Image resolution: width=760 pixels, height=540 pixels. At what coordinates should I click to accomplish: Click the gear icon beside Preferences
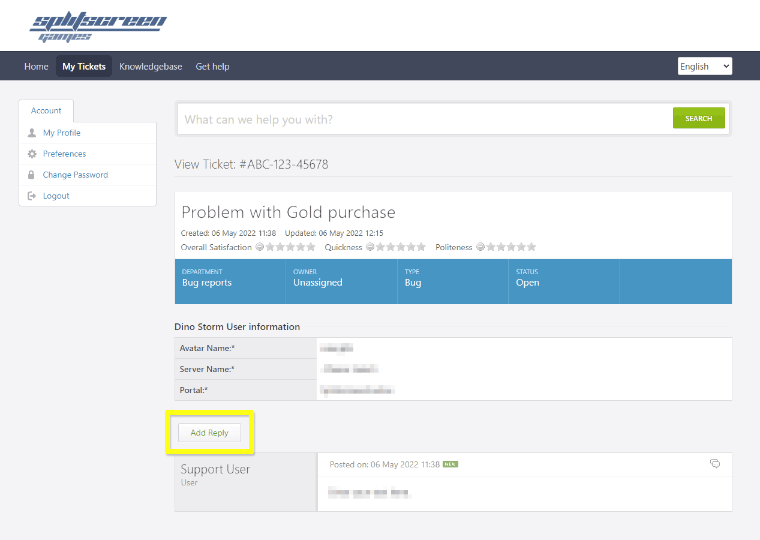click(x=32, y=154)
